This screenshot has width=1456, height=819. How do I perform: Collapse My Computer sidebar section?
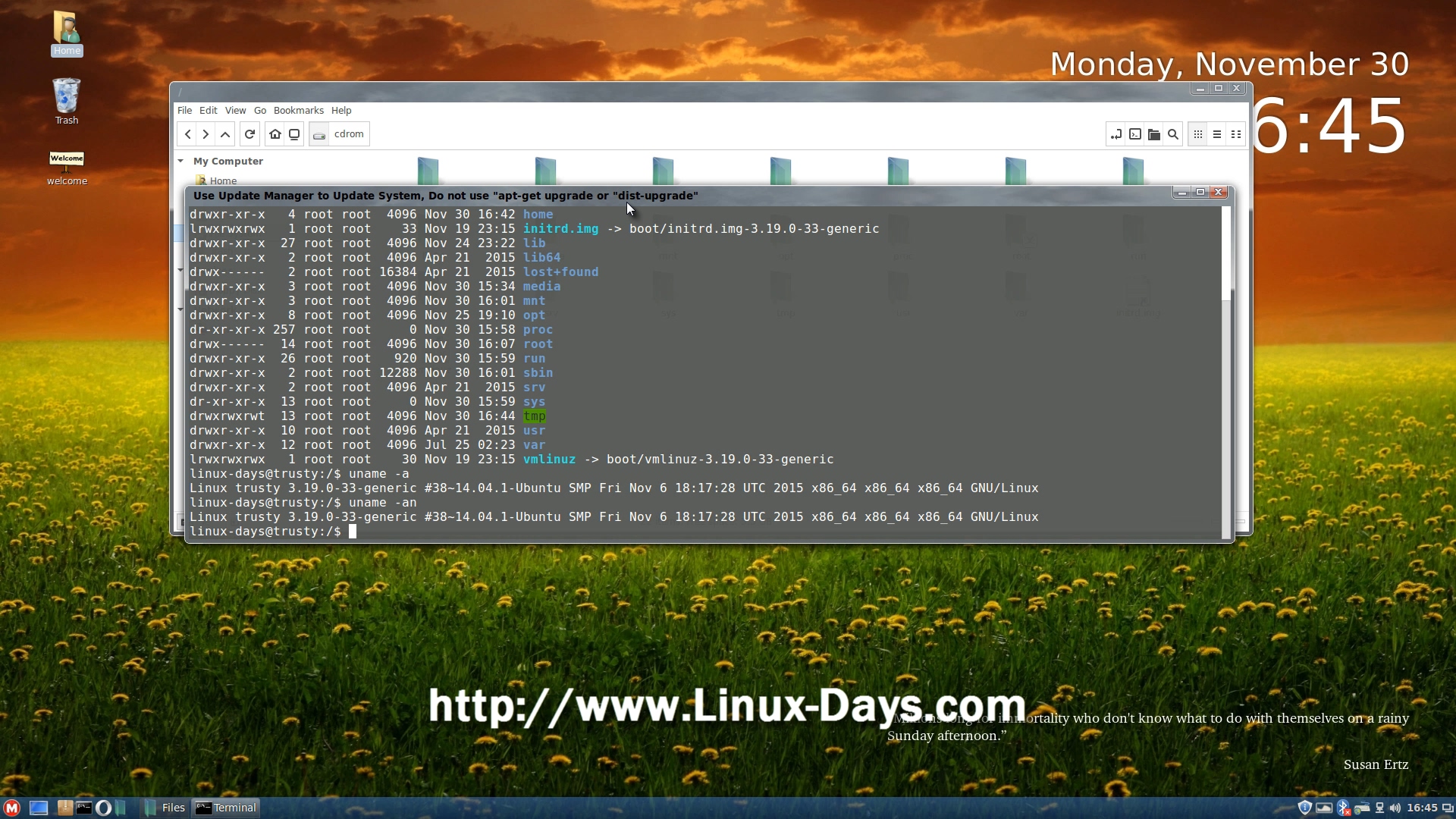[180, 162]
